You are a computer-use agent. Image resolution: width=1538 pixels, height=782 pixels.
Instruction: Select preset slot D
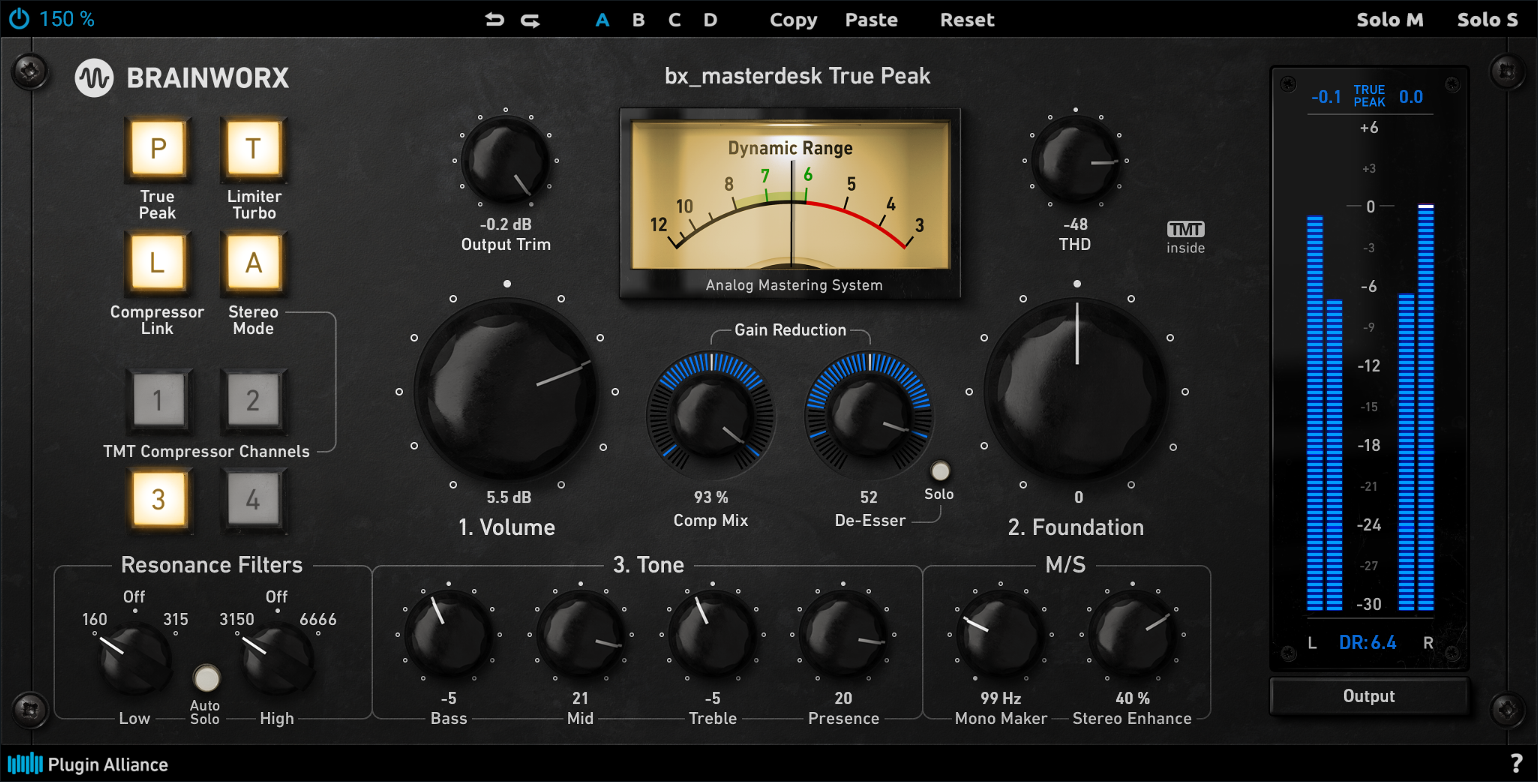click(710, 19)
